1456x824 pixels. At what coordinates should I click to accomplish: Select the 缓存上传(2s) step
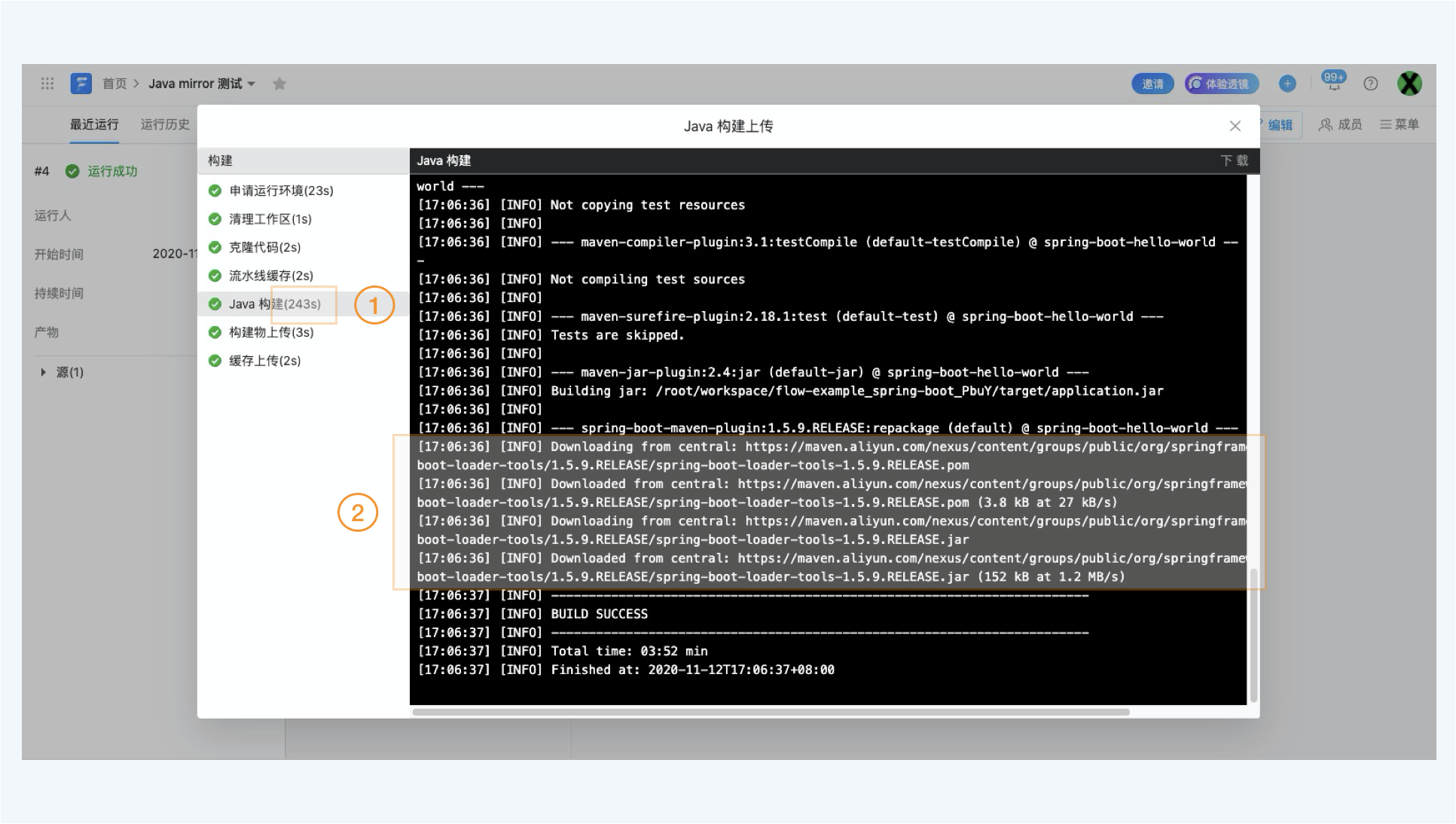[x=303, y=361]
